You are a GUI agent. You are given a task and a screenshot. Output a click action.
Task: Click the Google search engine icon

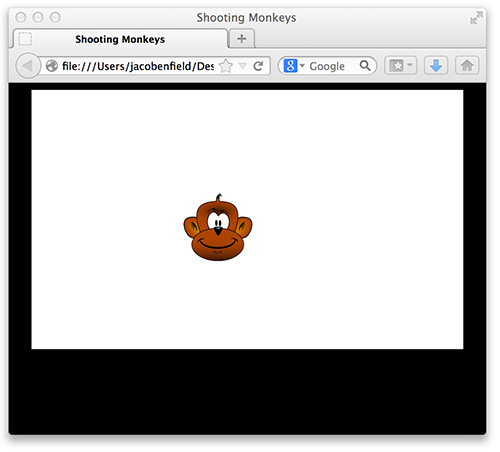tap(290, 66)
